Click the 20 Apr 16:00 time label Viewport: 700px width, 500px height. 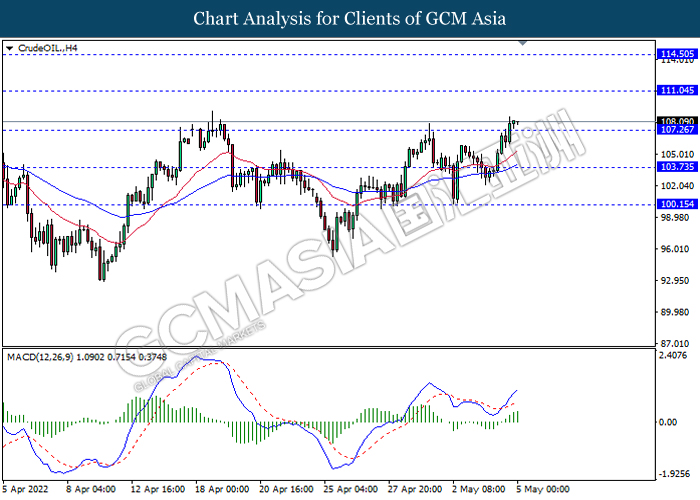coord(286,489)
